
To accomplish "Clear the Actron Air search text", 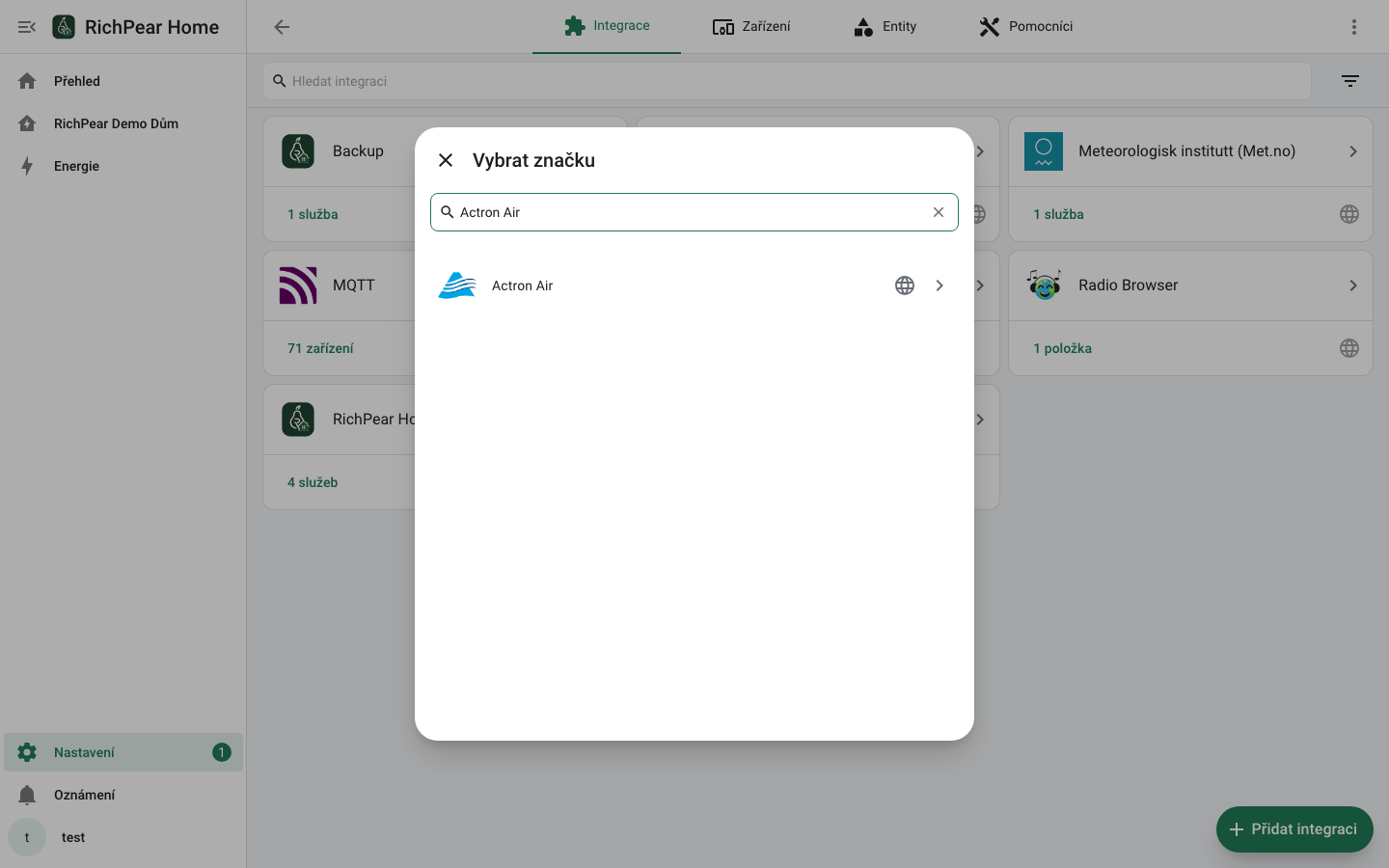I will pyautogui.click(x=939, y=212).
